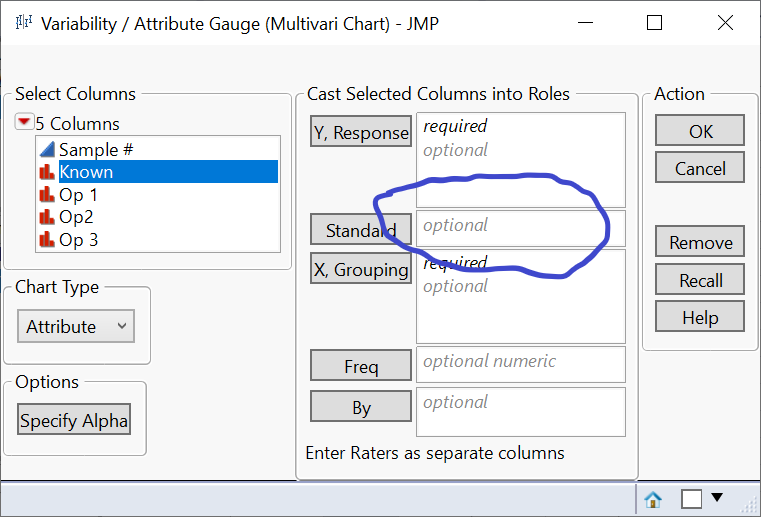Toggle the square box in status bar

coord(691,498)
